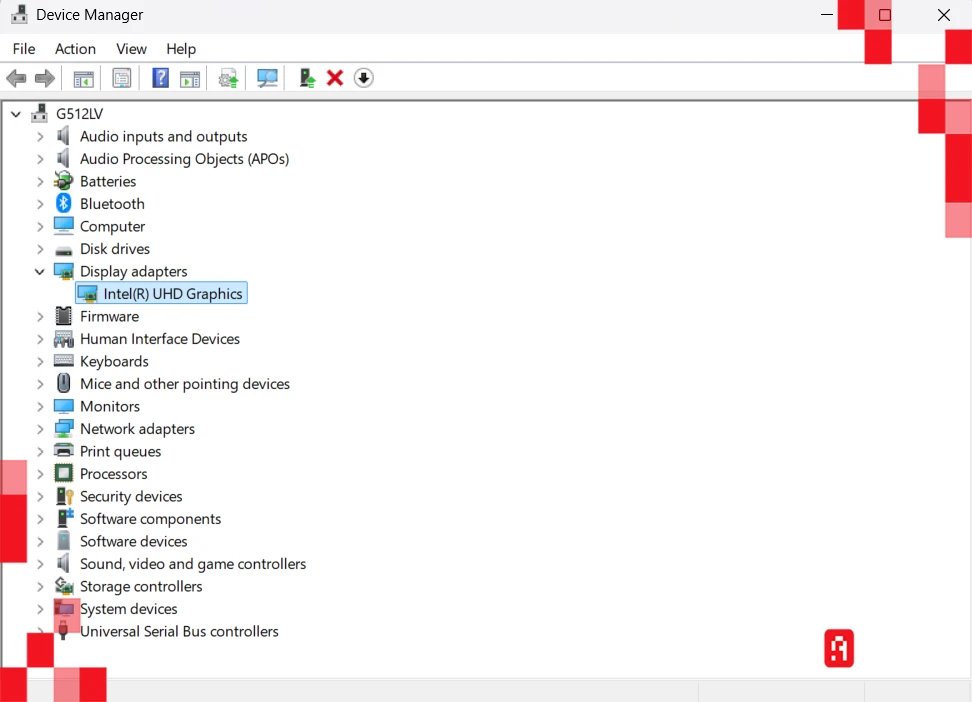The width and height of the screenshot is (972, 702).
Task: Open the Help menu
Action: 181,49
